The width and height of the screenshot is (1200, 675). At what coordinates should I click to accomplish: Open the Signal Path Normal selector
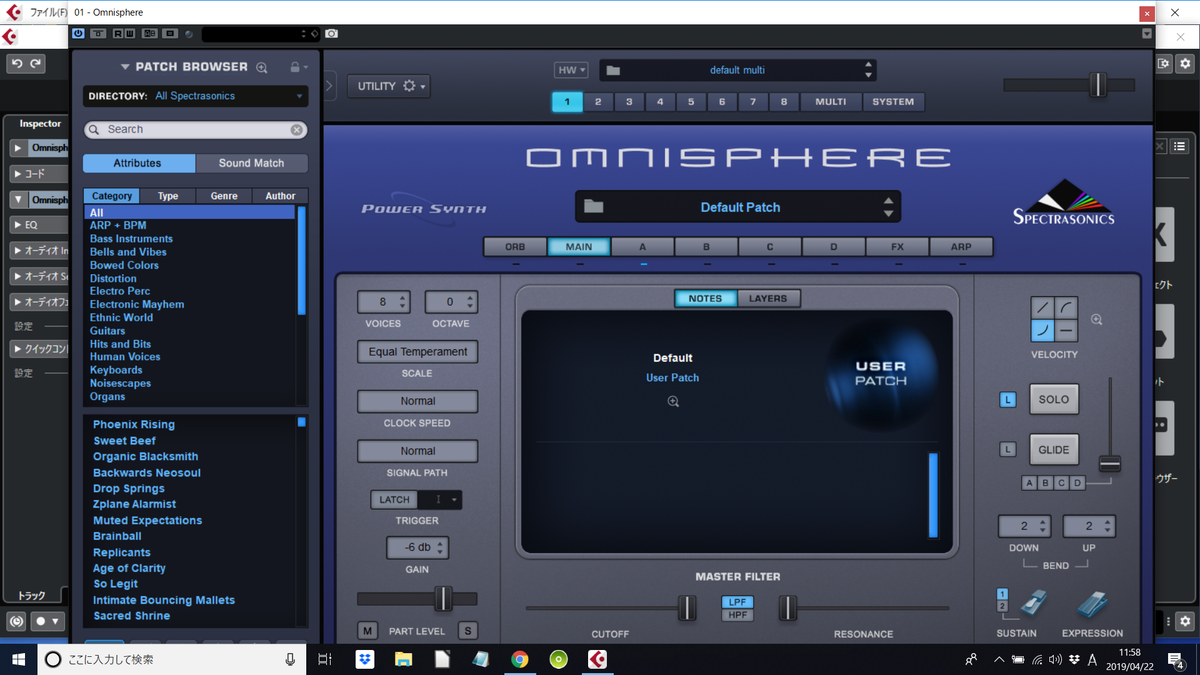click(x=418, y=451)
